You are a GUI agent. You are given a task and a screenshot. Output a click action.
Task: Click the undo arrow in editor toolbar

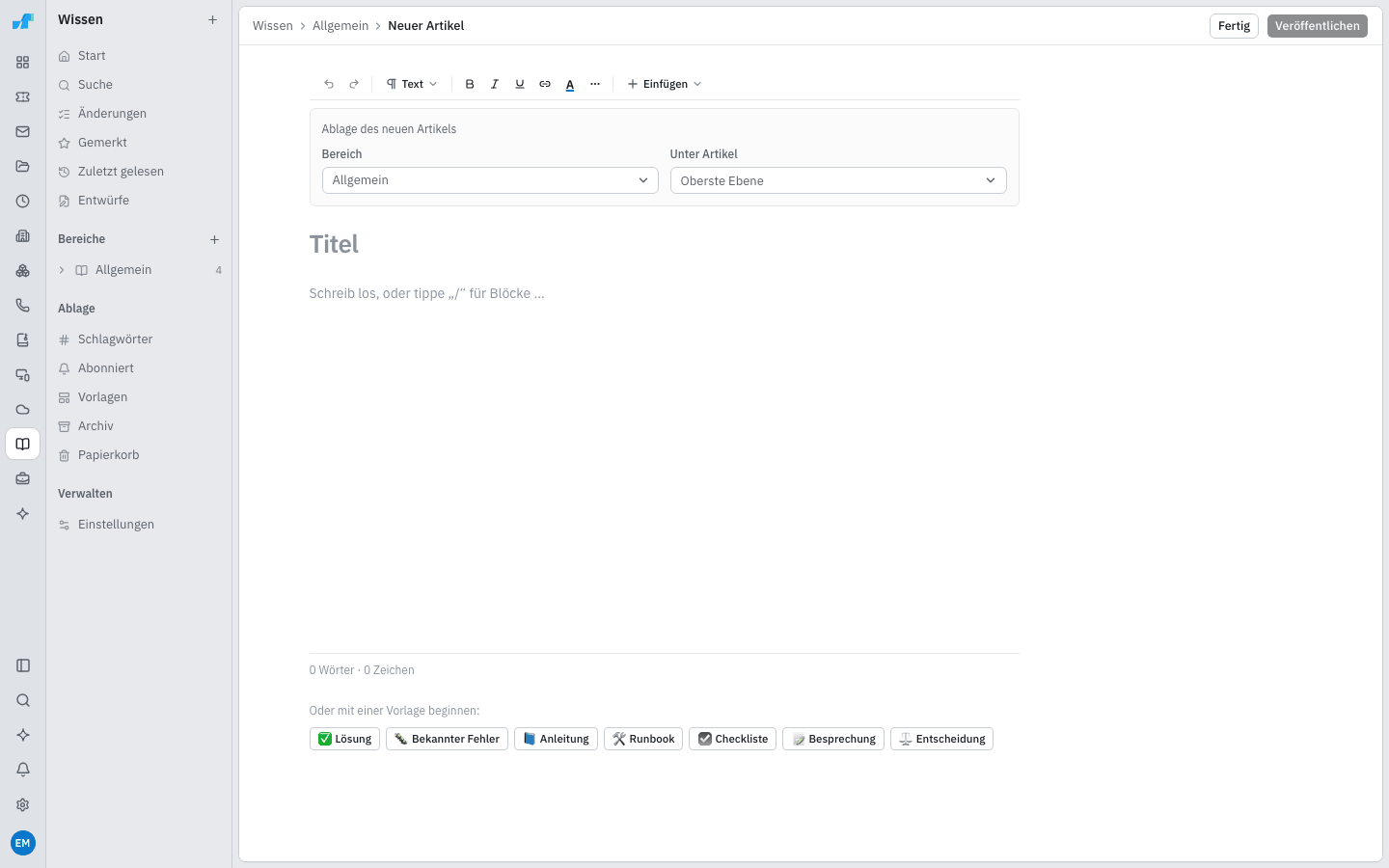click(x=329, y=84)
